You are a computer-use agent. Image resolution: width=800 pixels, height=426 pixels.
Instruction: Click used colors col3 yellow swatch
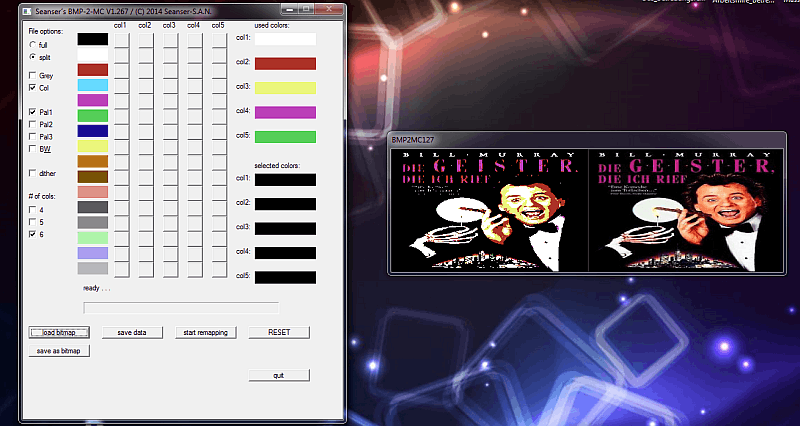point(285,88)
